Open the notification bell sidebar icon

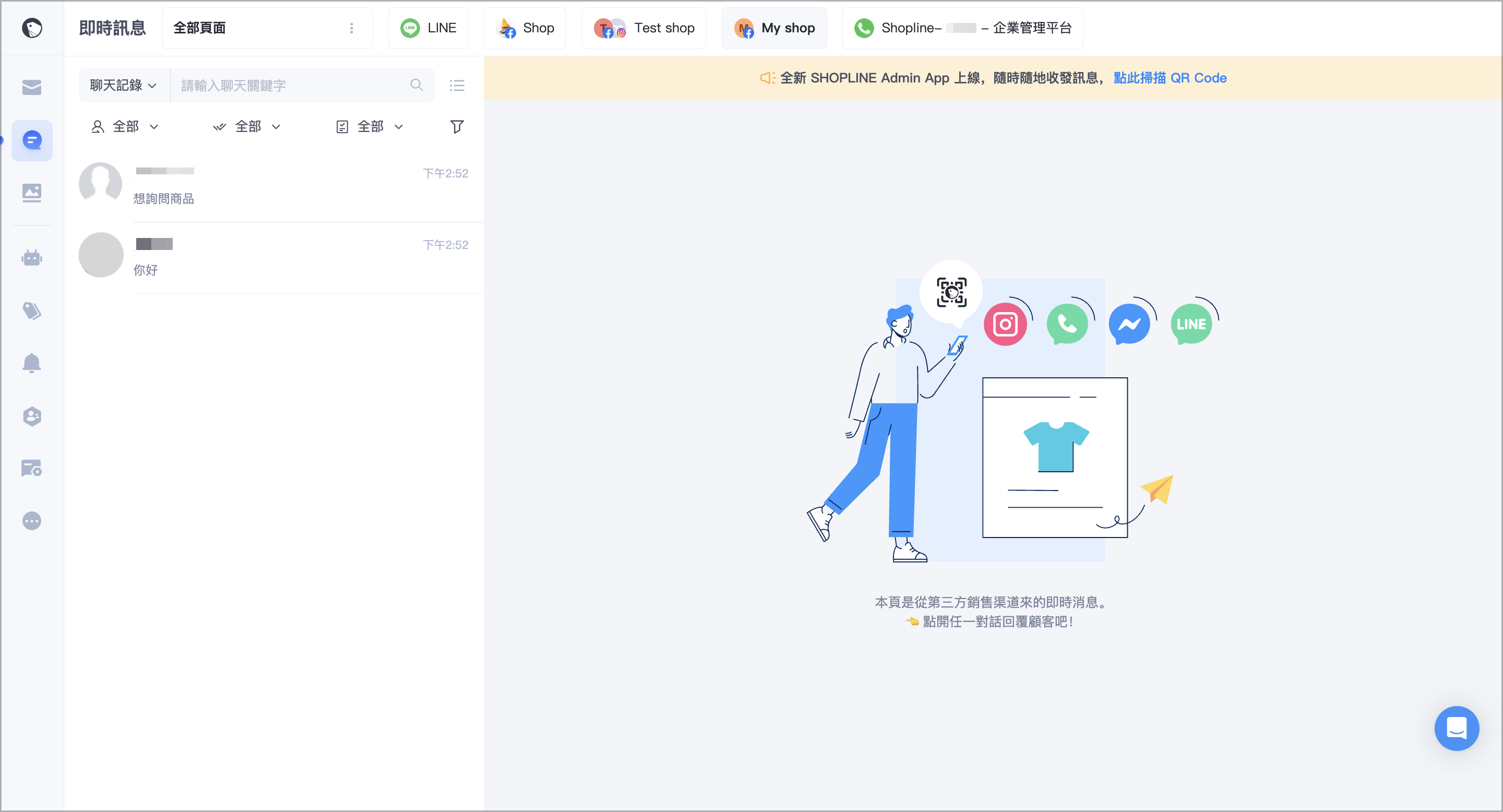pyautogui.click(x=32, y=363)
